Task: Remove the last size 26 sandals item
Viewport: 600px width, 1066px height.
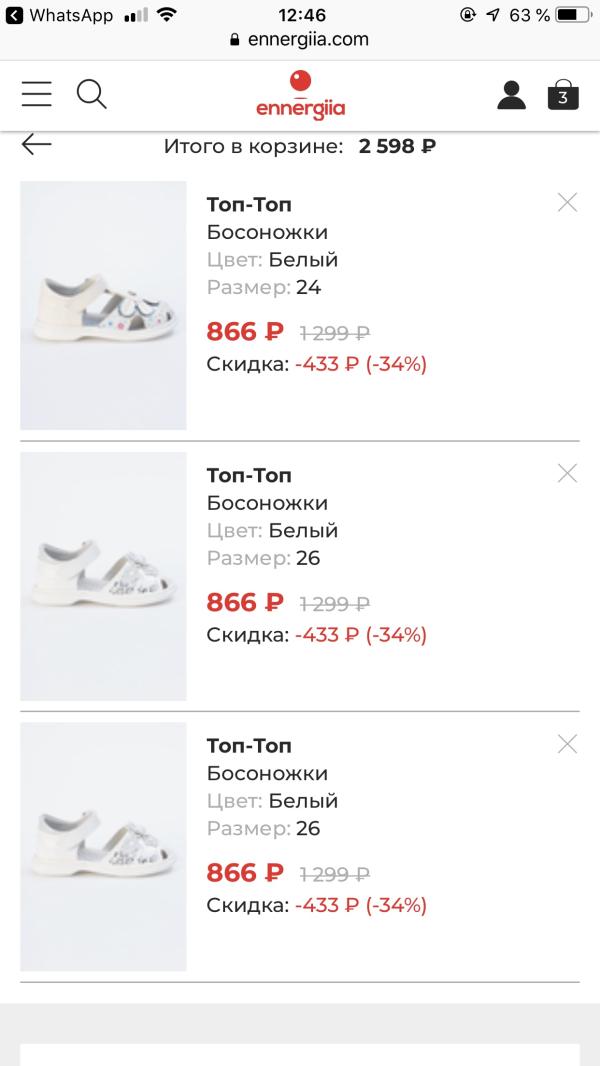Action: point(567,744)
